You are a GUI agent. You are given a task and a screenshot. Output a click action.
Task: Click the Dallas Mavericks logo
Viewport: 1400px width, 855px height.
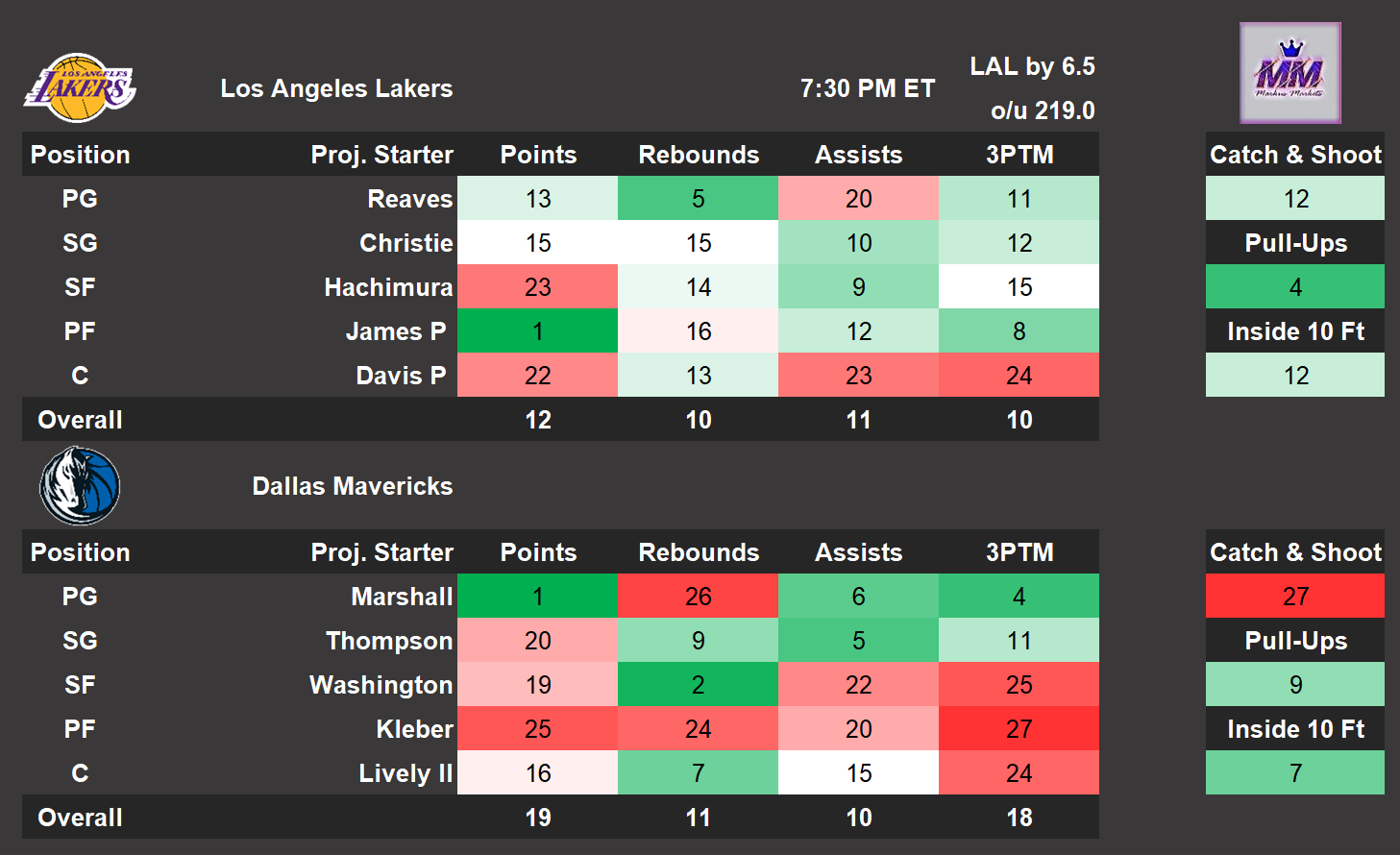coord(80,486)
